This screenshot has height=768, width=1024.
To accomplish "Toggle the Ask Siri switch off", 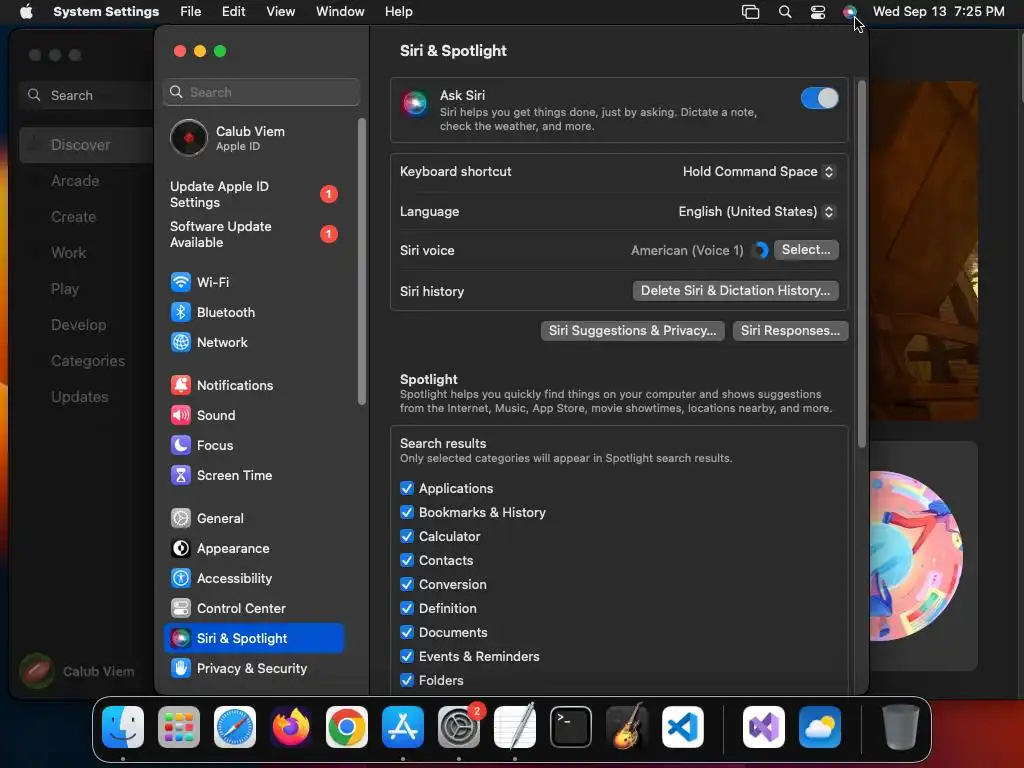I will (x=819, y=99).
